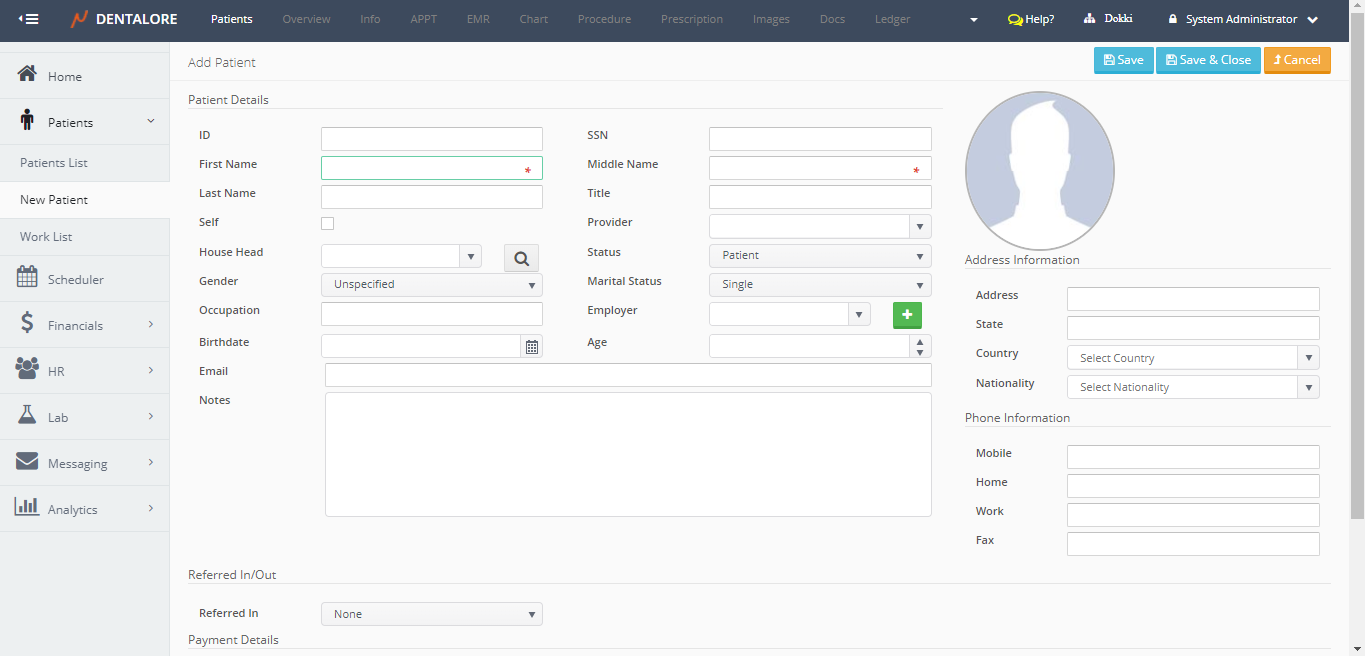Open the Marital Status dropdown
Image resolution: width=1365 pixels, height=656 pixels.
(x=820, y=285)
